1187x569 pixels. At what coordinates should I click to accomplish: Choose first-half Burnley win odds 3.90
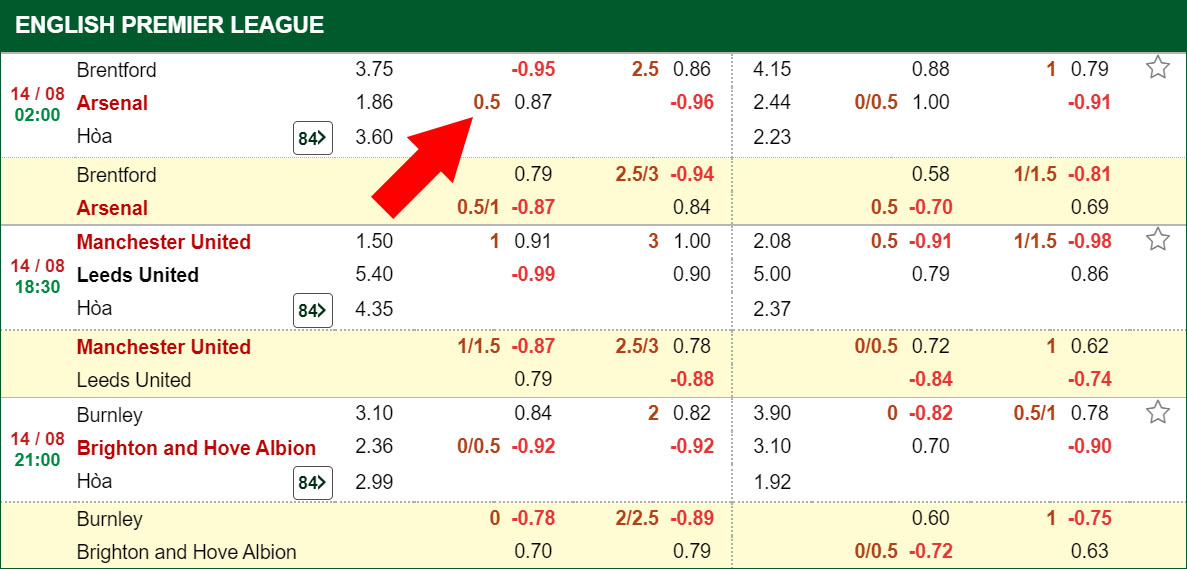[772, 413]
